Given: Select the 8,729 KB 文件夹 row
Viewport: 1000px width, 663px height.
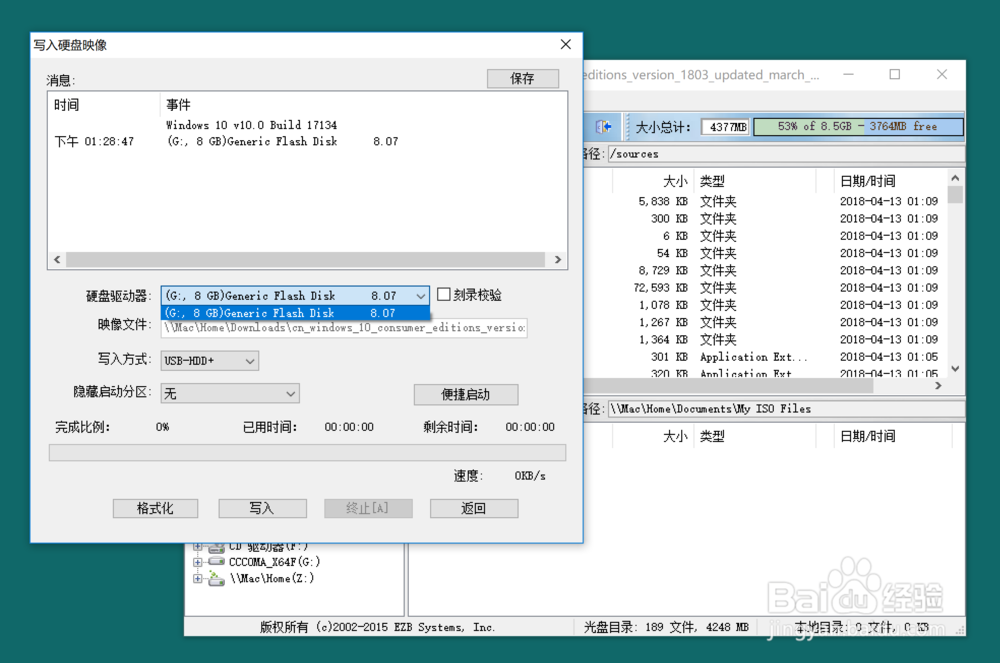Looking at the screenshot, I should pos(765,270).
